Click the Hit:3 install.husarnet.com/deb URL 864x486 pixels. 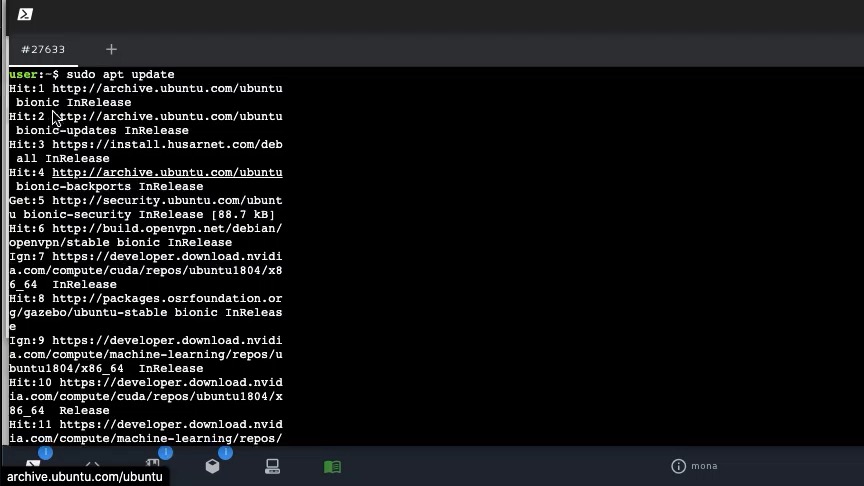point(168,144)
